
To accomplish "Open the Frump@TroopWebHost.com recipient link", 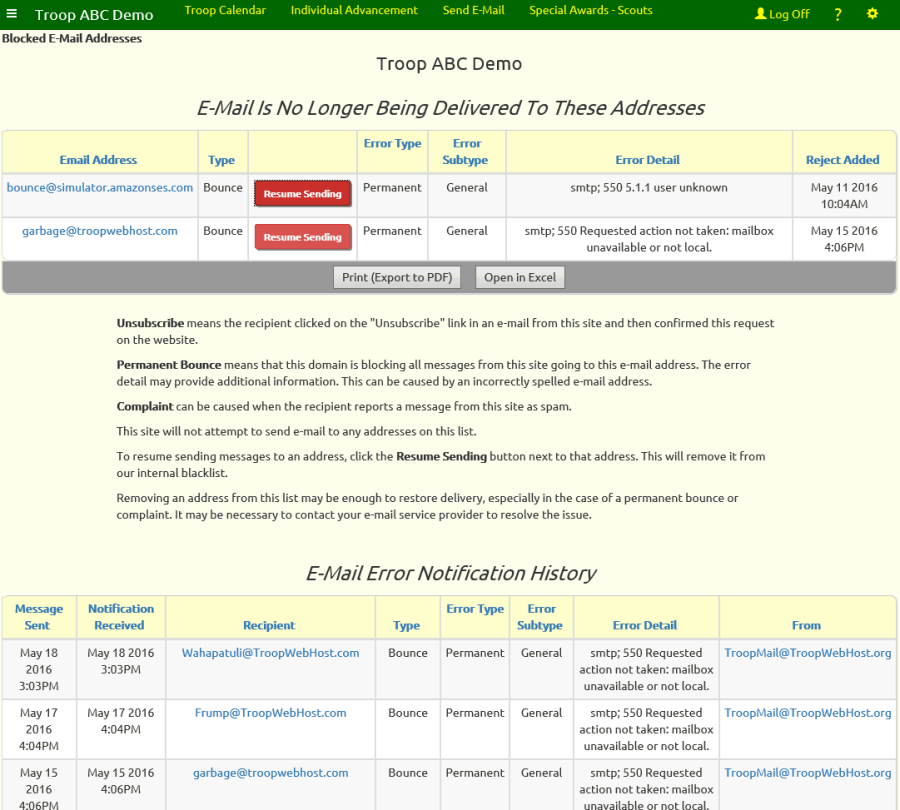I will [270, 713].
